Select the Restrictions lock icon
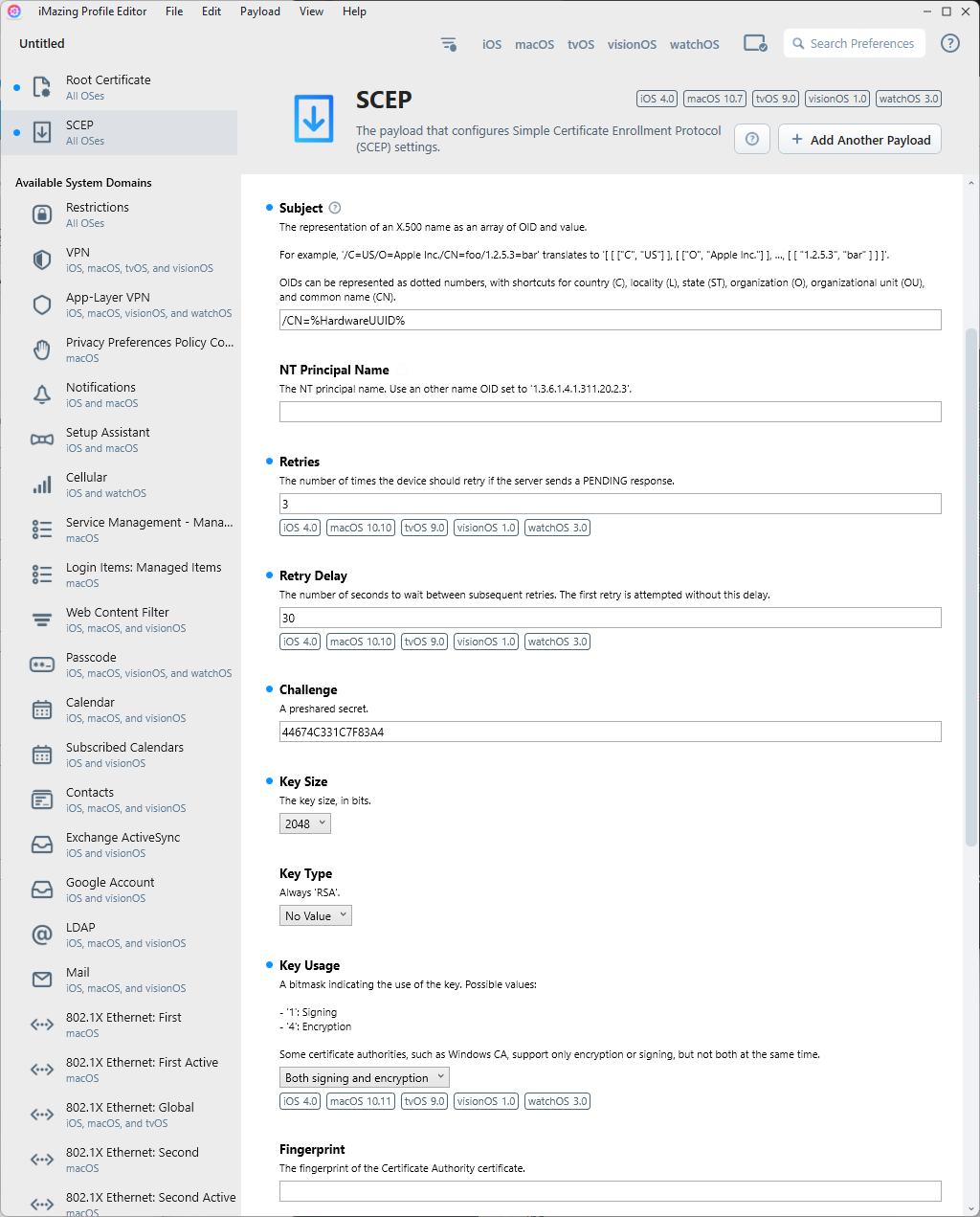 (42, 214)
